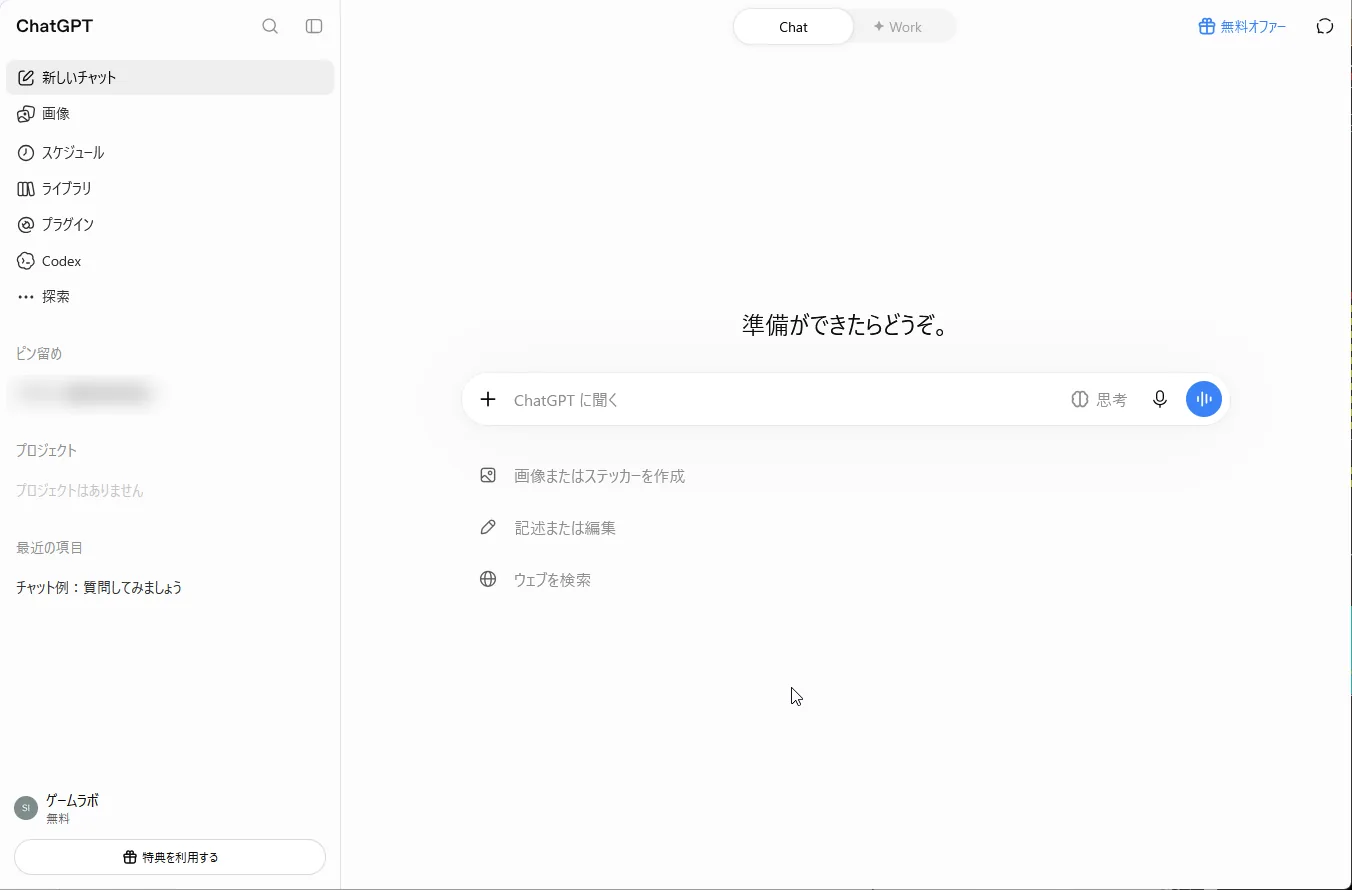Select ライブラリ in the sidebar
This screenshot has width=1352, height=890.
170,188
